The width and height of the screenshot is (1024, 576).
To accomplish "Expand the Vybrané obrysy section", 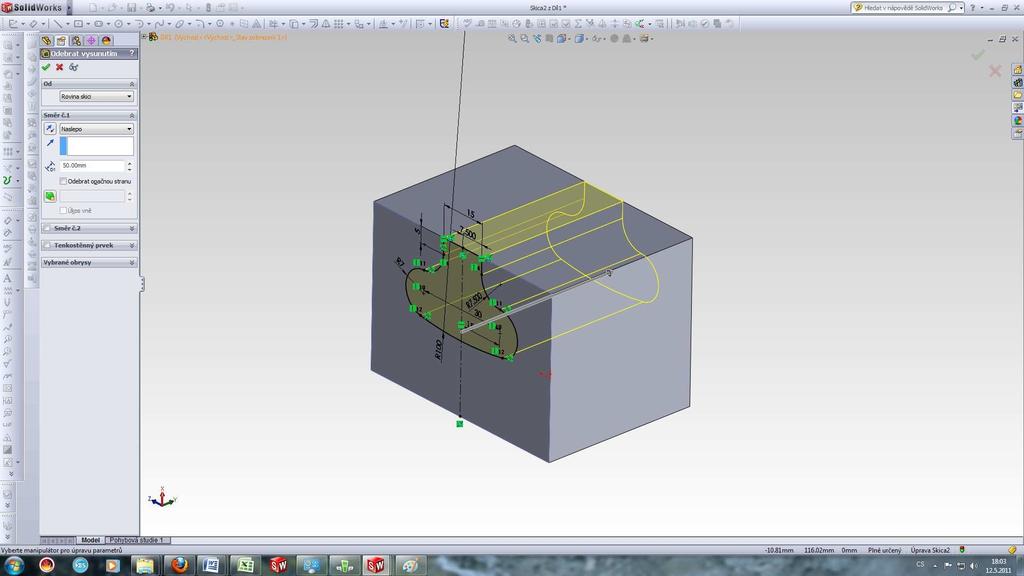I will [131, 262].
